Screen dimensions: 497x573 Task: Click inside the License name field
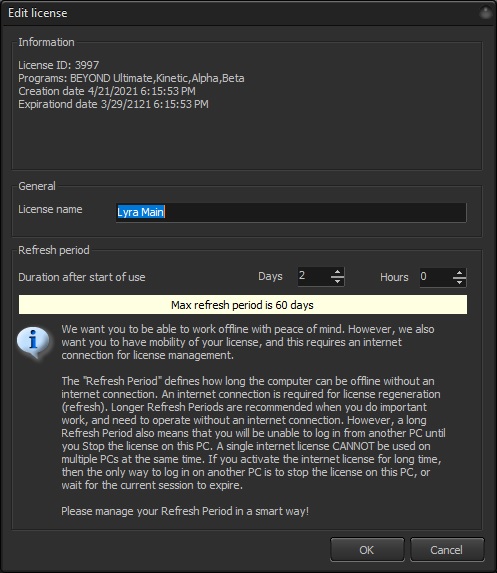pos(291,212)
